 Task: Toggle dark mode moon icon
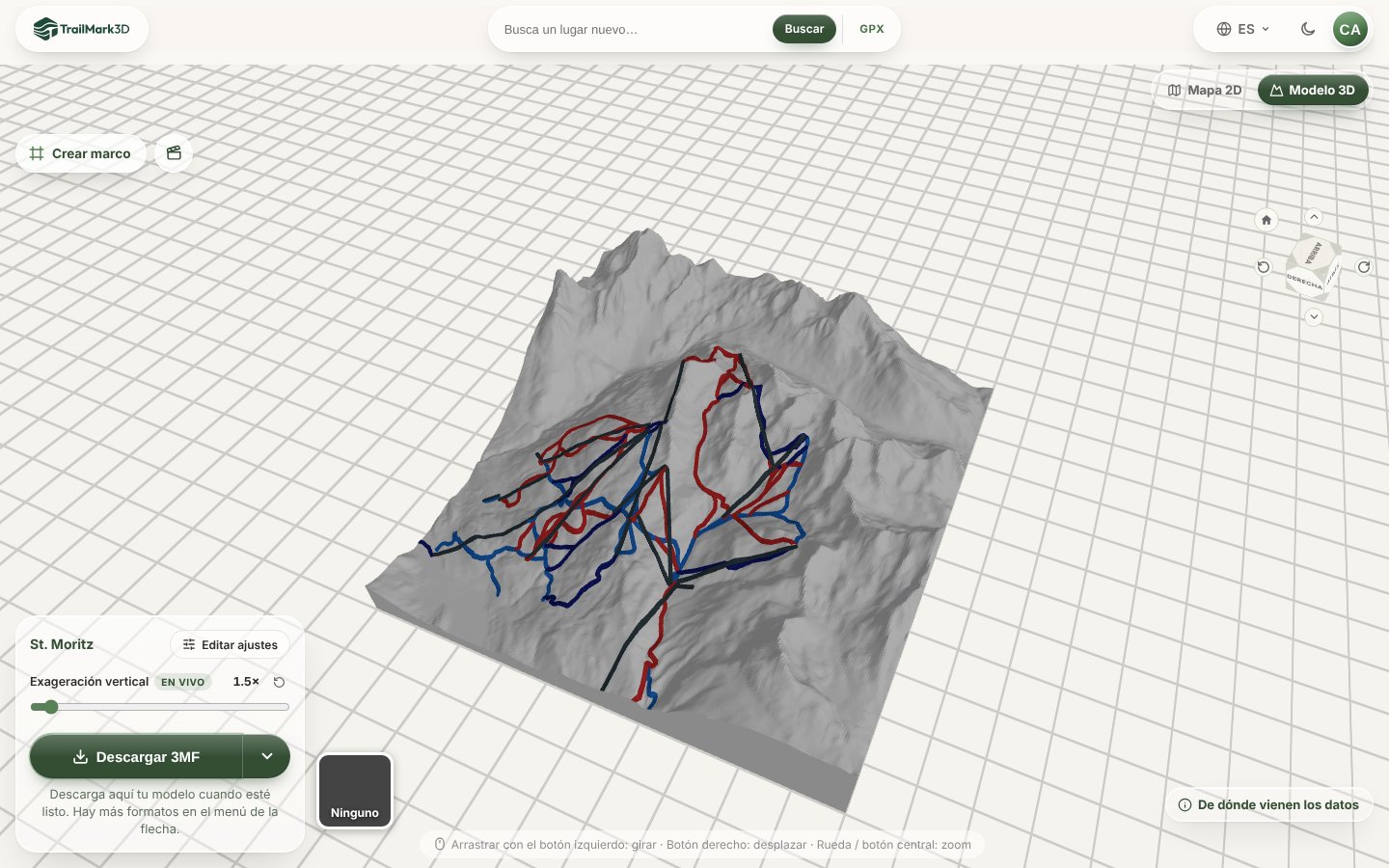coord(1308,29)
